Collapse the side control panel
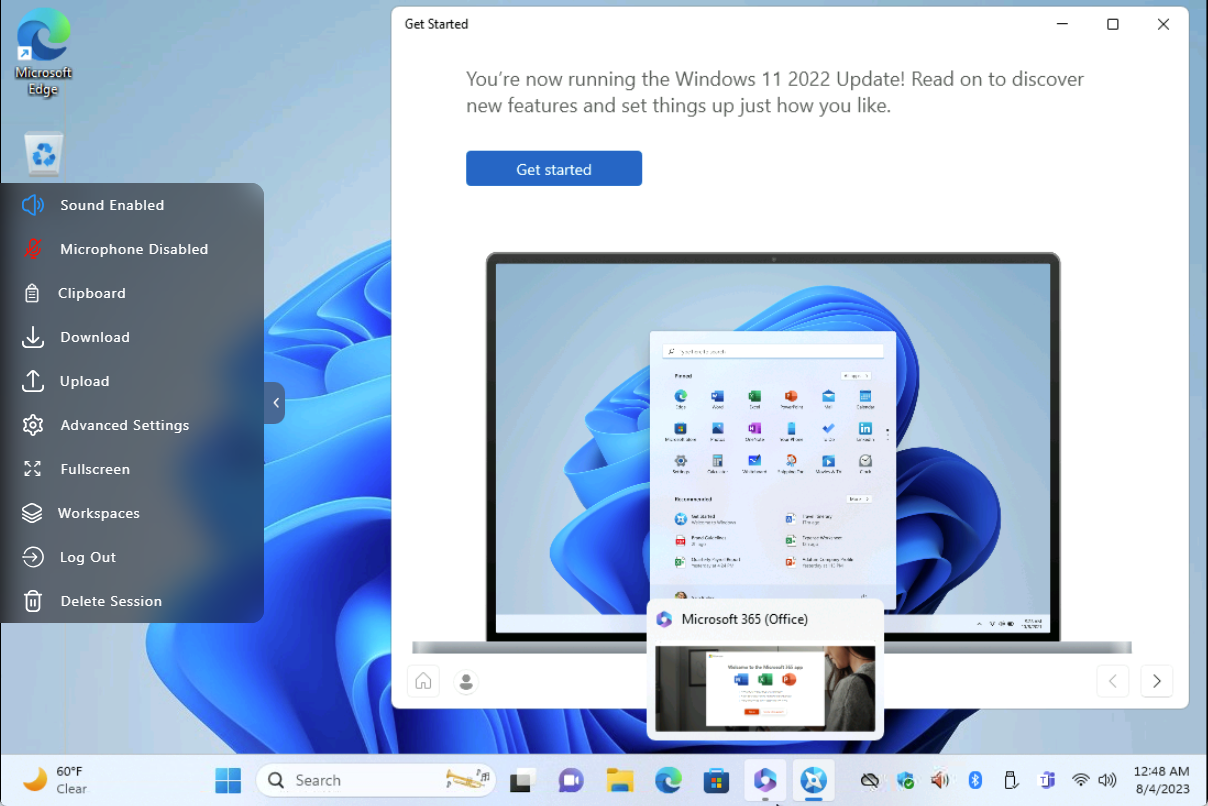1208x806 pixels. 275,403
